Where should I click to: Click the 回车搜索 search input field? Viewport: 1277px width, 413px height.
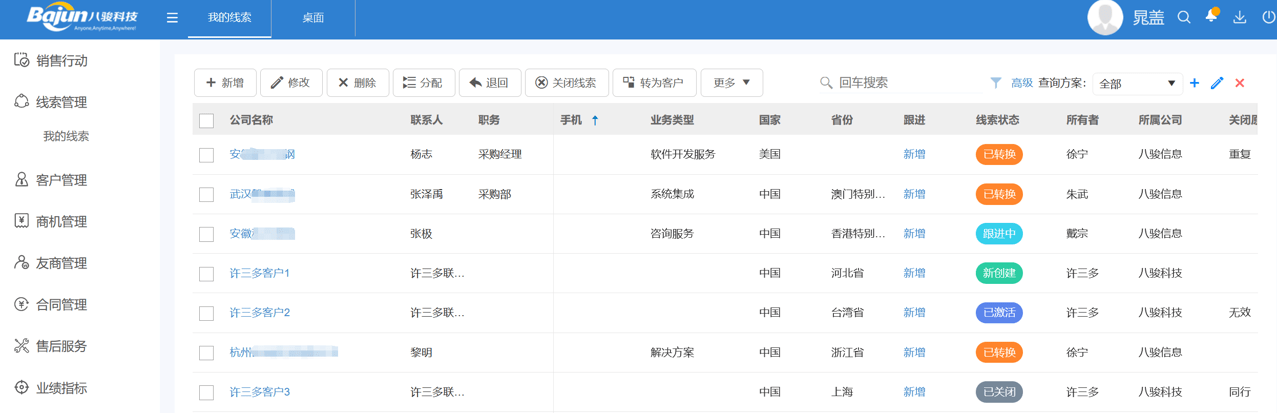[x=900, y=83]
